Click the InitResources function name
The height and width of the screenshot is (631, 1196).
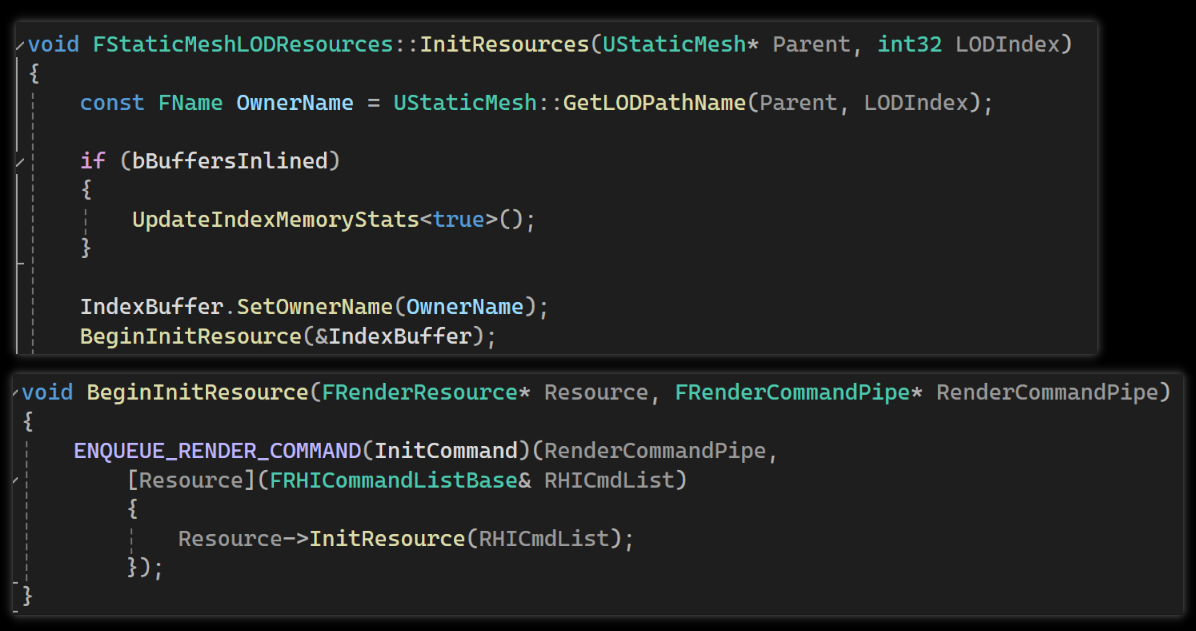[x=504, y=44]
